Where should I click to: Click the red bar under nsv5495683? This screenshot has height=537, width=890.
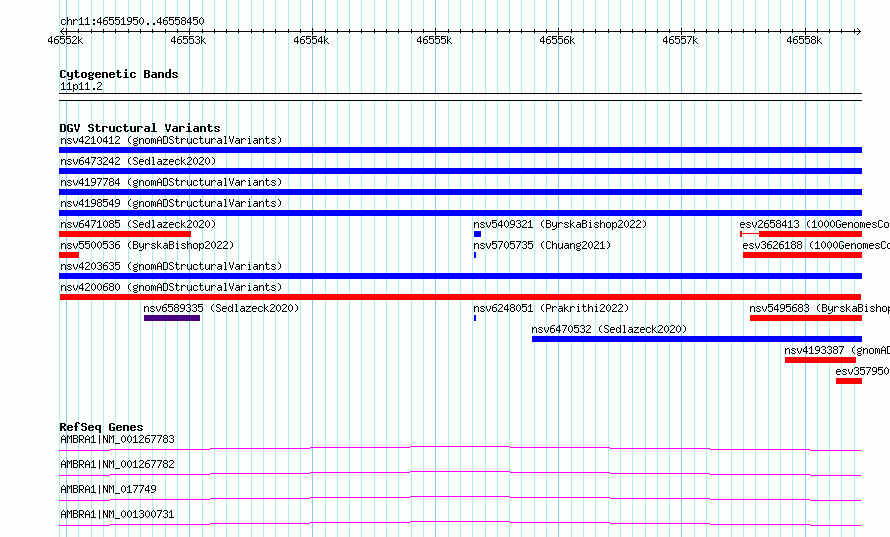point(806,318)
